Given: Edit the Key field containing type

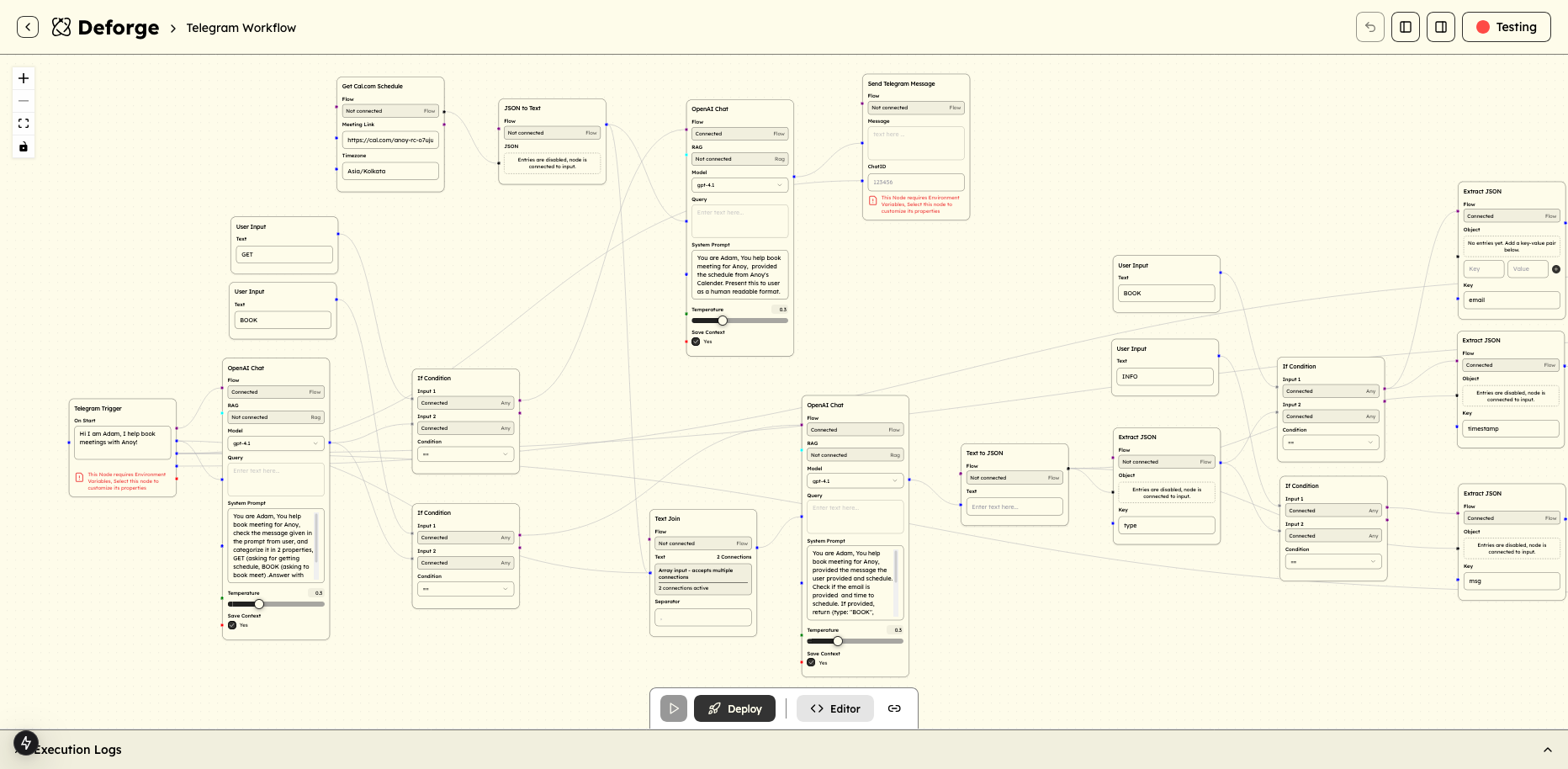Looking at the screenshot, I should pos(1167,525).
